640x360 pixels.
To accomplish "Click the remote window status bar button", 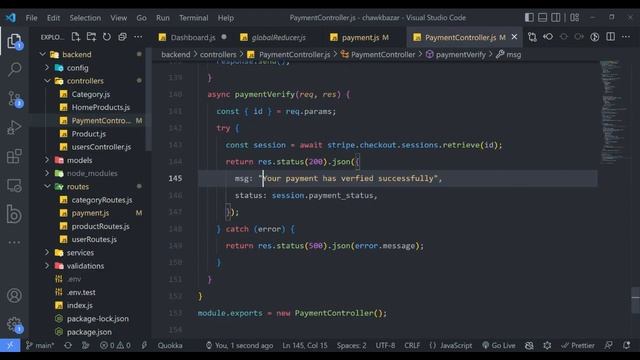I will [10, 345].
